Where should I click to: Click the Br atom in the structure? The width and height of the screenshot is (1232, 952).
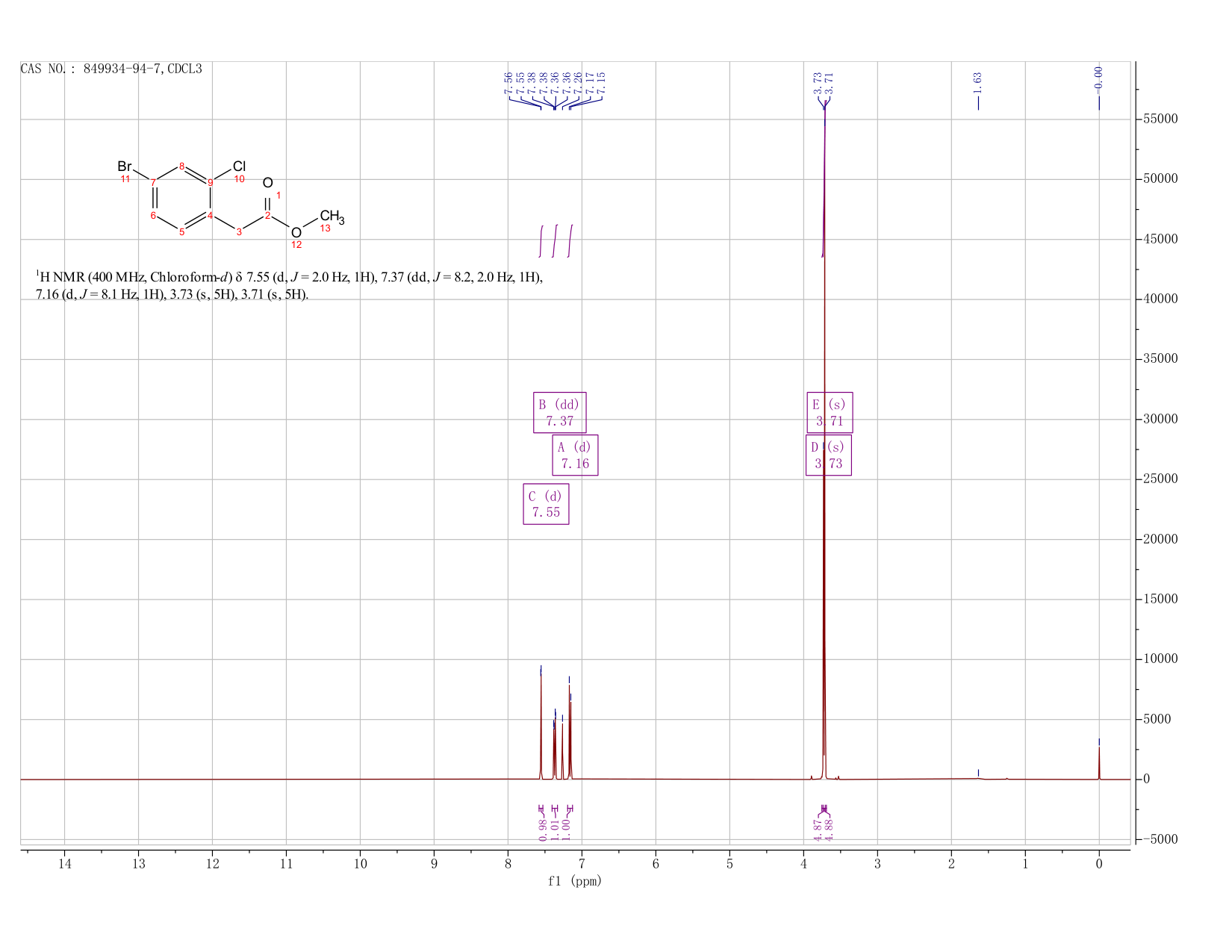pos(125,167)
